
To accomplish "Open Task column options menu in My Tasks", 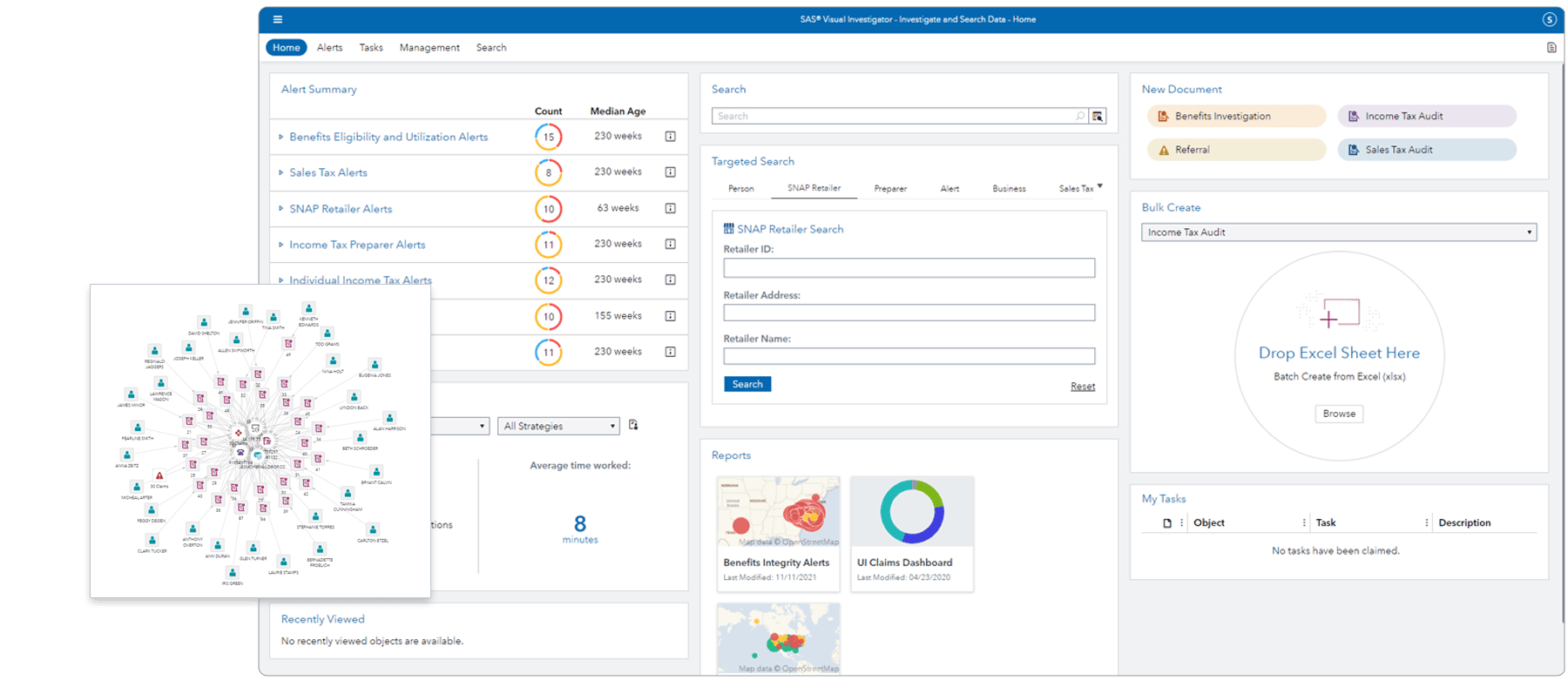I will (x=1427, y=523).
